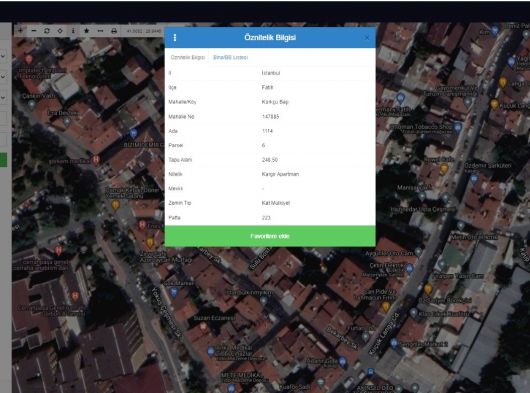Select the info query tool
Screen dimensions: 530x393
(x=73, y=31)
